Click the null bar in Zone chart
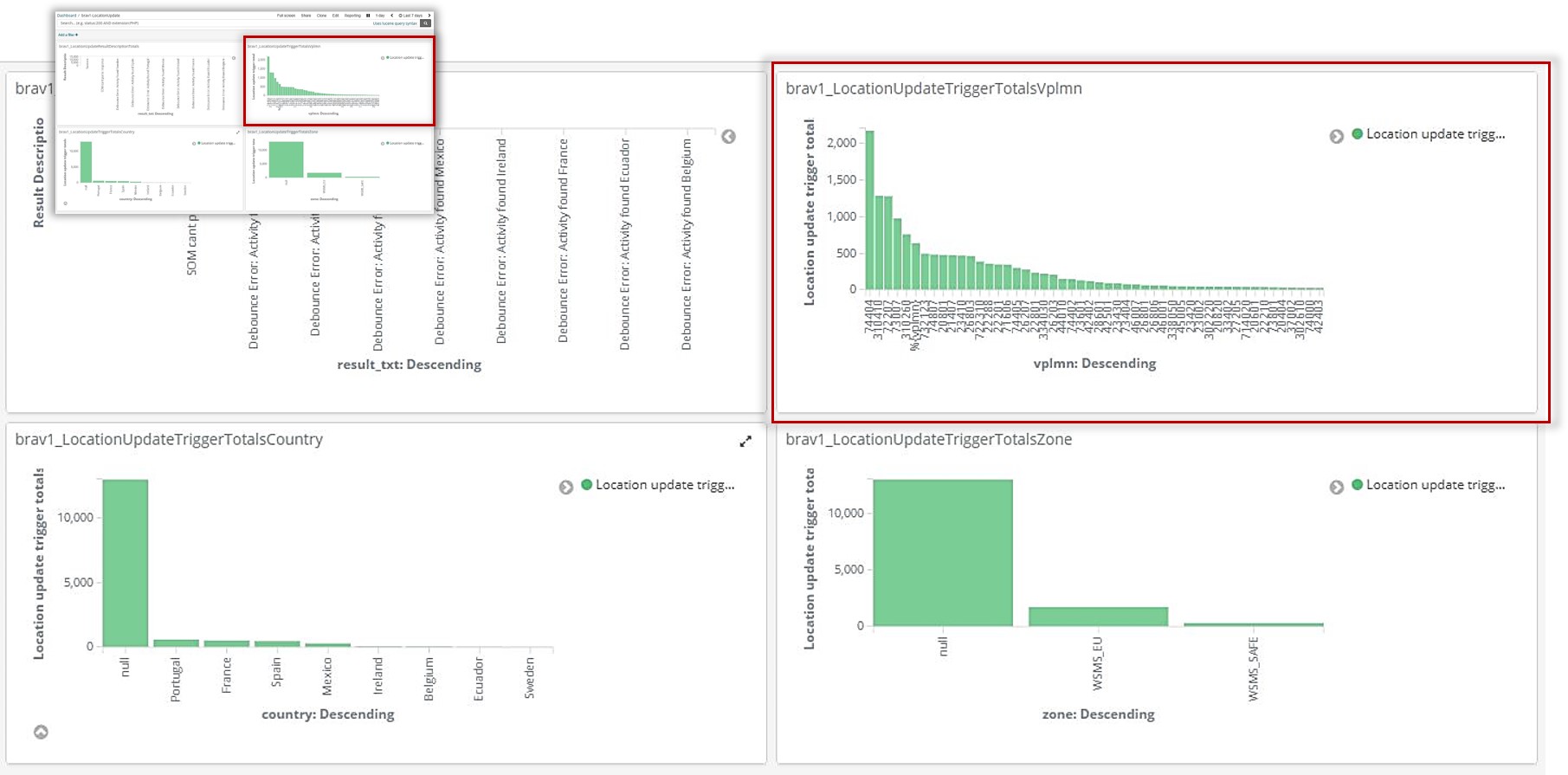Screen dimensions: 1568x775 (943, 552)
